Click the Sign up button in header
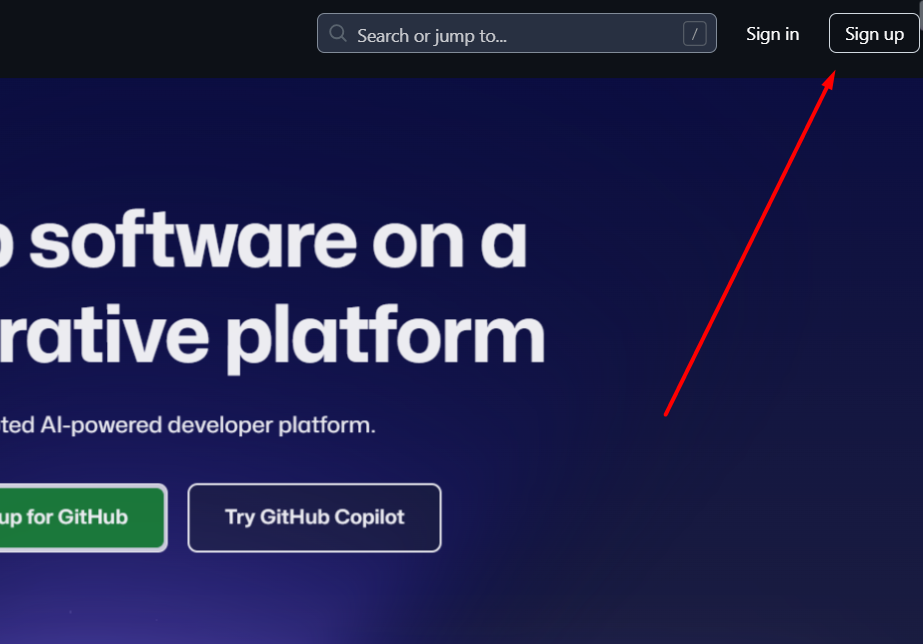The image size is (923, 644). point(874,34)
